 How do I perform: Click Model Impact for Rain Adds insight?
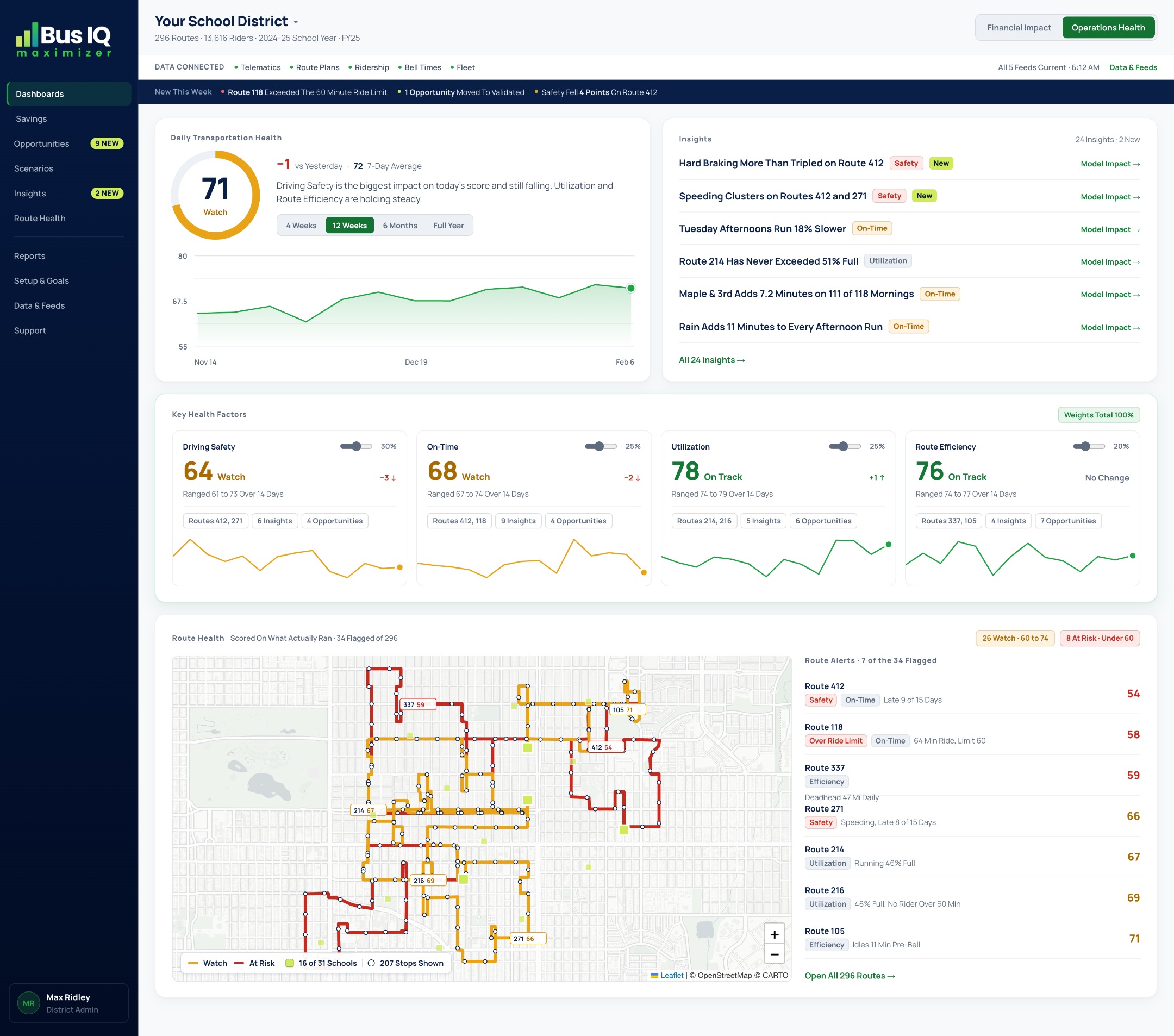point(1110,327)
